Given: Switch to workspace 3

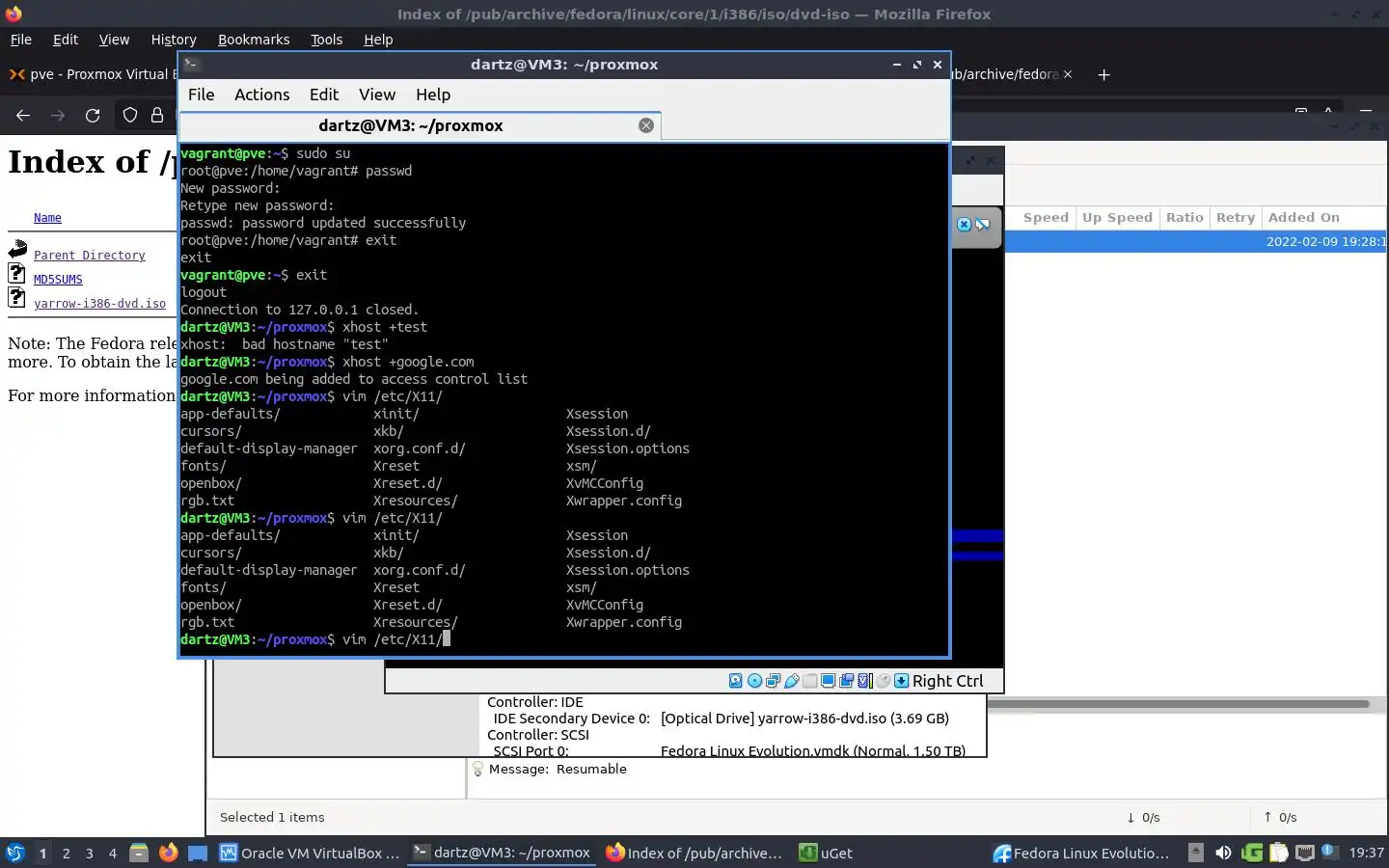Looking at the screenshot, I should point(90,853).
